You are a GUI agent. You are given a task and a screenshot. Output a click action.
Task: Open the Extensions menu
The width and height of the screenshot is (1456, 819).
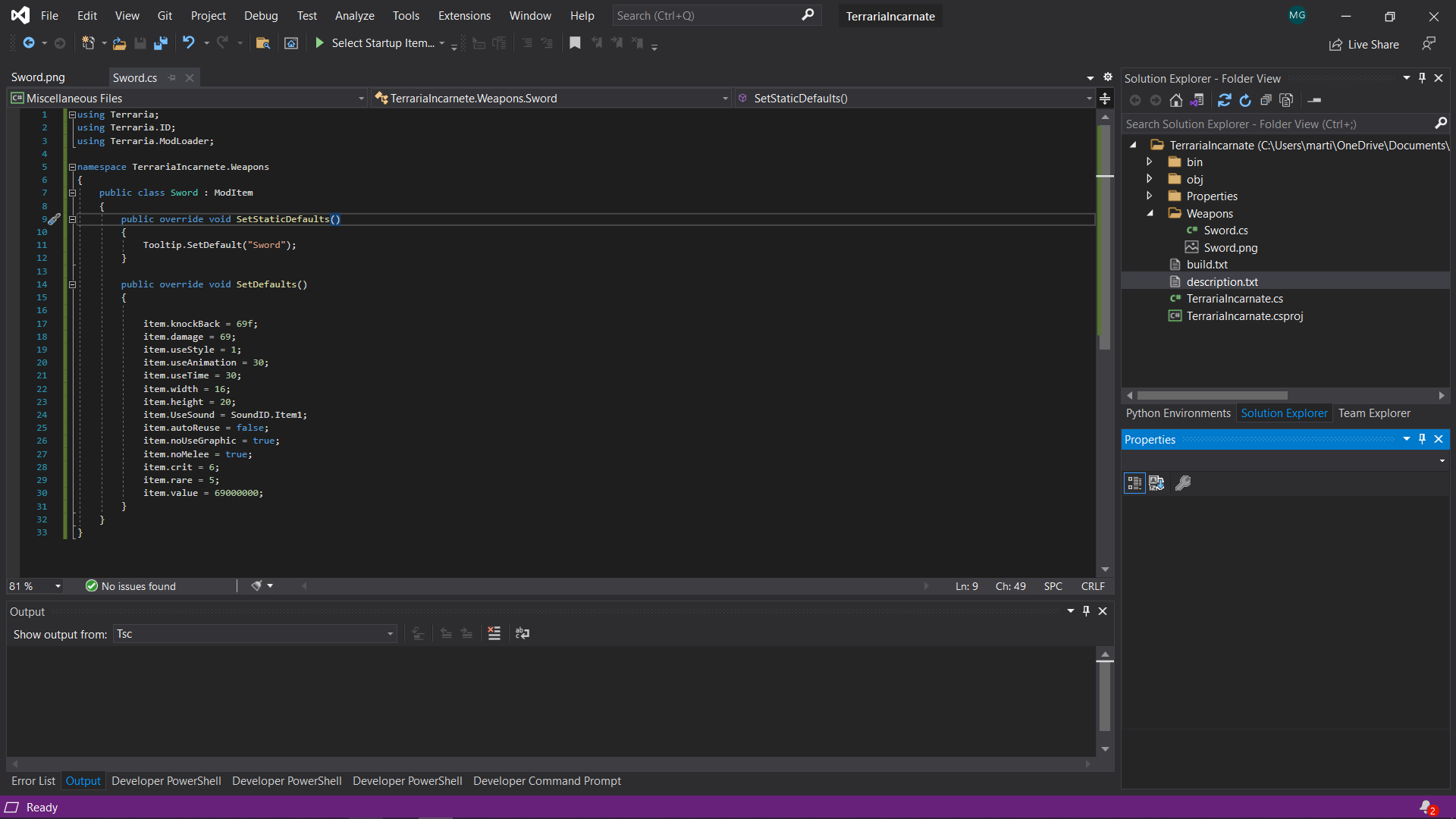[x=464, y=16]
